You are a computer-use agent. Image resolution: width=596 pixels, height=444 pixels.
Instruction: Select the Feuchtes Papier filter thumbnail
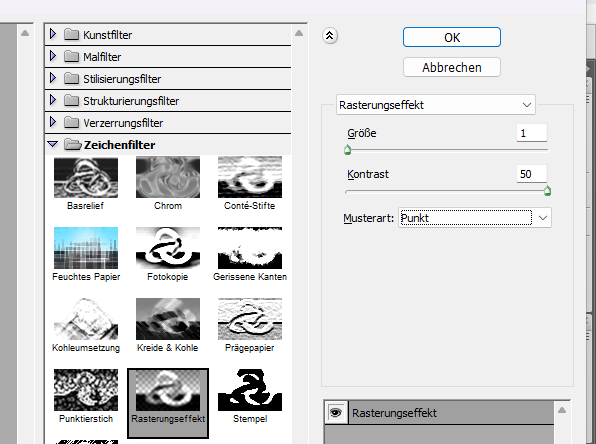pyautogui.click(x=86, y=248)
